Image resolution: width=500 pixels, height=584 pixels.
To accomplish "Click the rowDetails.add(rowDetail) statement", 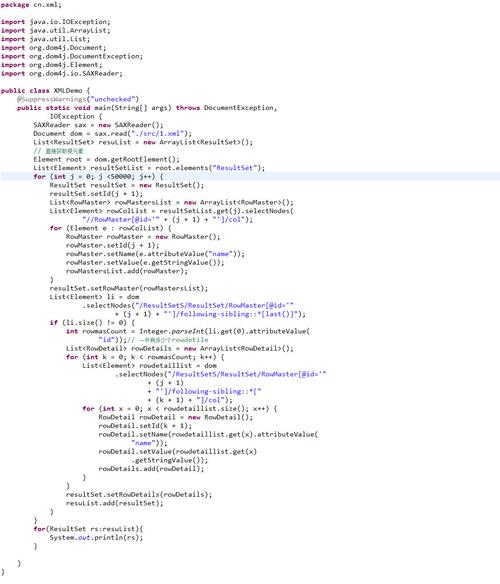I will coord(151,469).
